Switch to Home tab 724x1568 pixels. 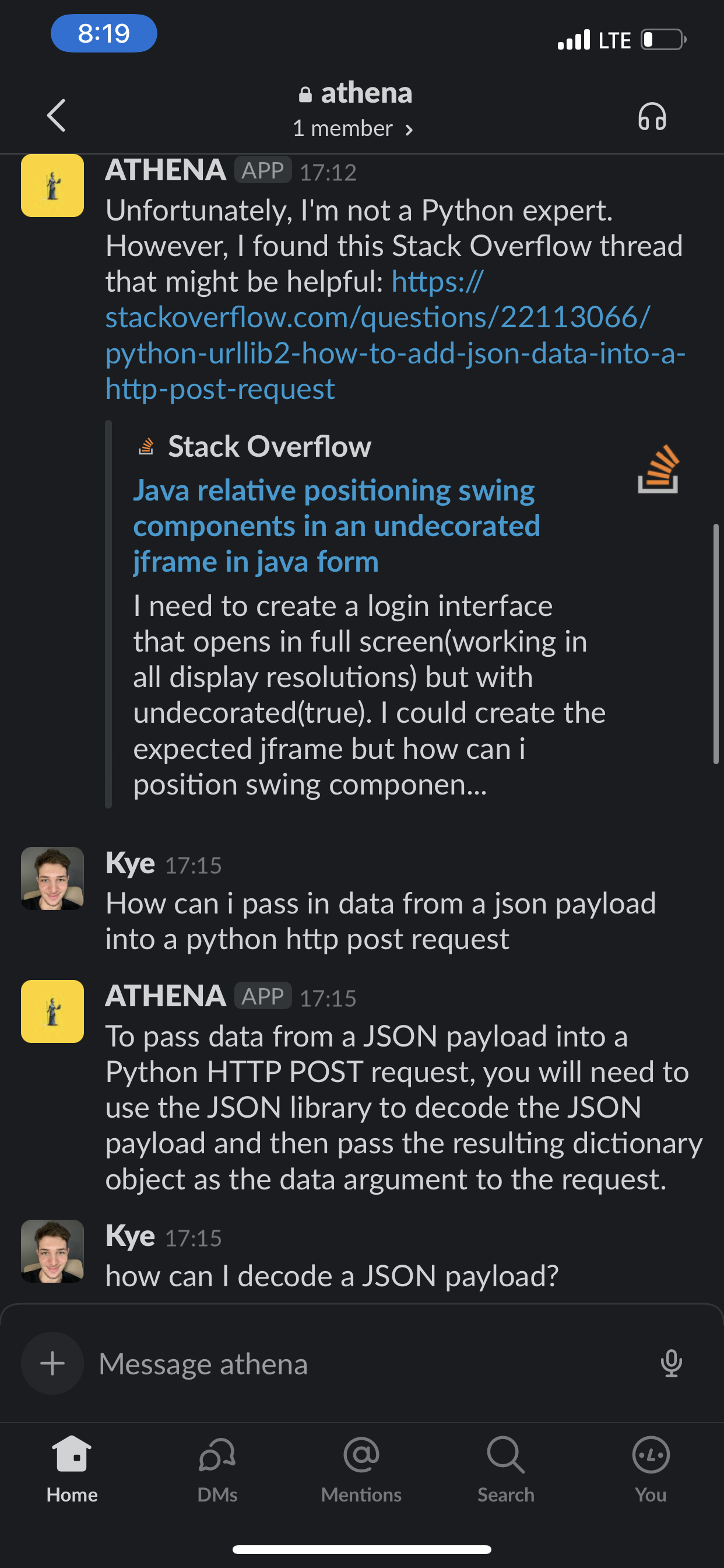[x=72, y=1469]
